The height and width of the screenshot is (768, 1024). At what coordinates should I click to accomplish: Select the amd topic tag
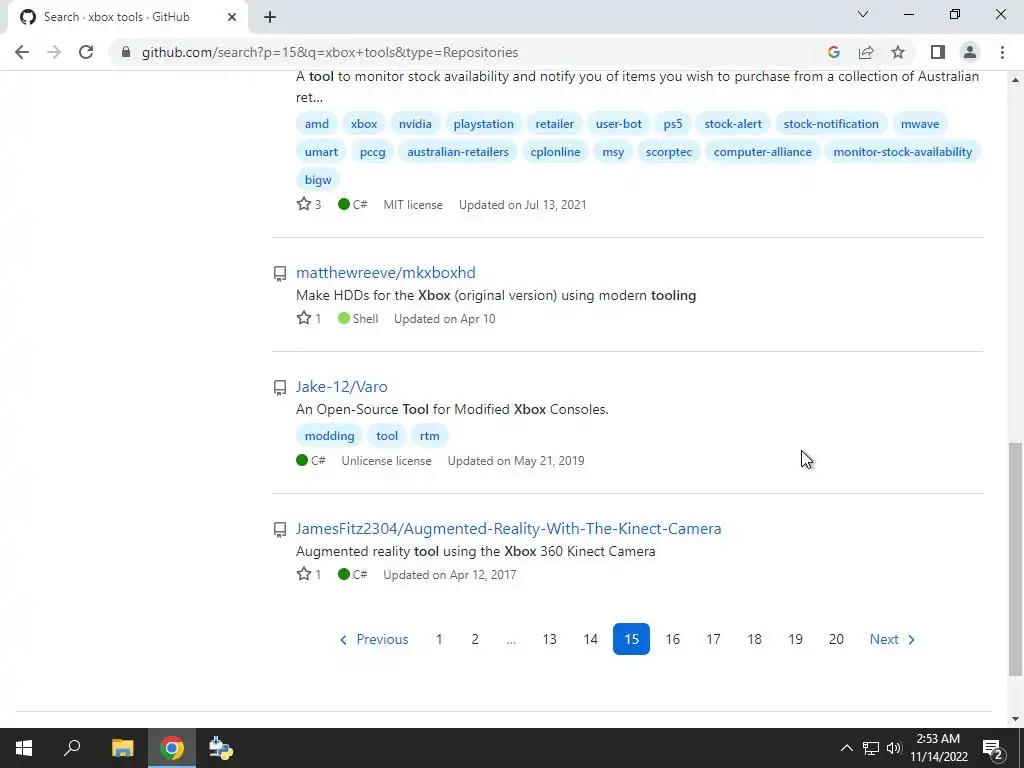click(x=317, y=123)
